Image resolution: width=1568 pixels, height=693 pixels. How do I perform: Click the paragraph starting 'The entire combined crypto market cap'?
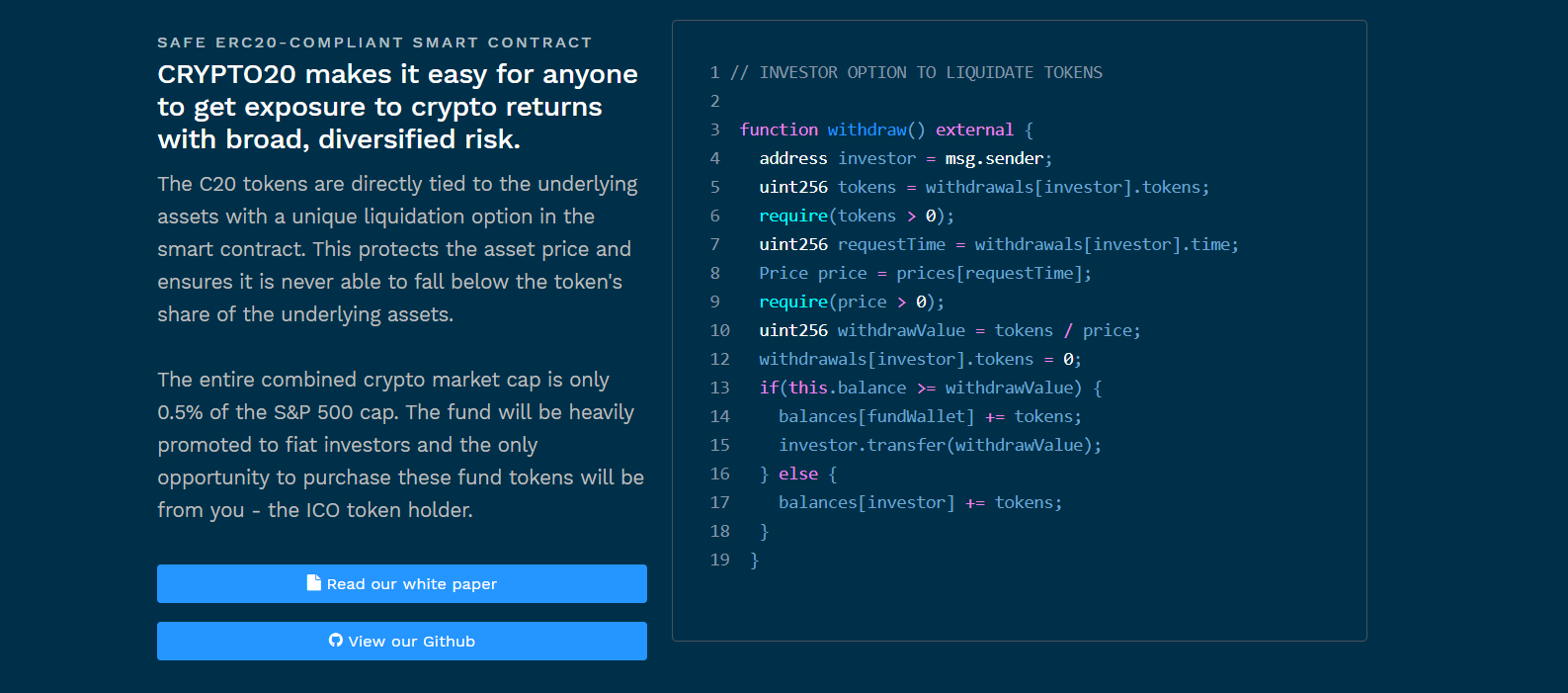pos(400,445)
